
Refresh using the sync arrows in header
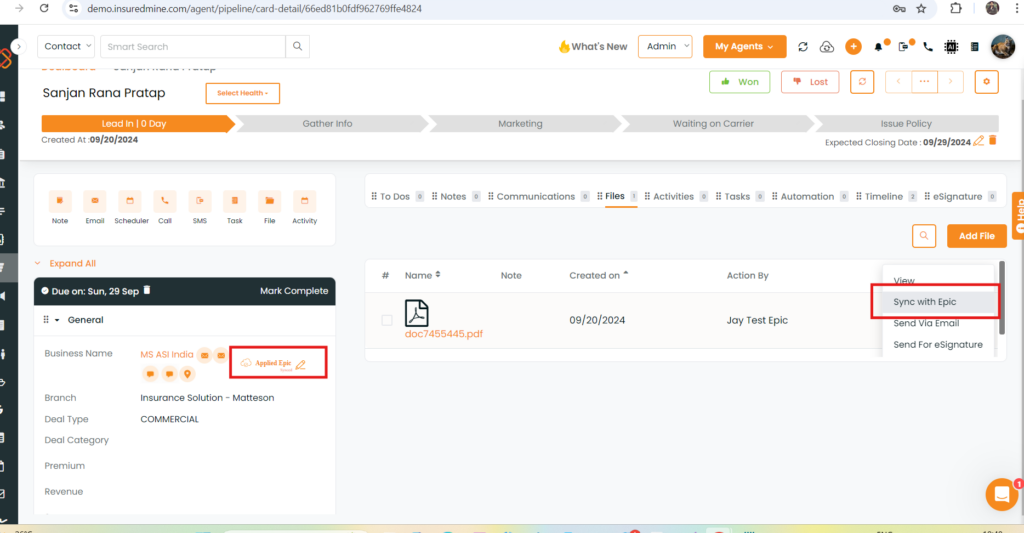click(803, 46)
